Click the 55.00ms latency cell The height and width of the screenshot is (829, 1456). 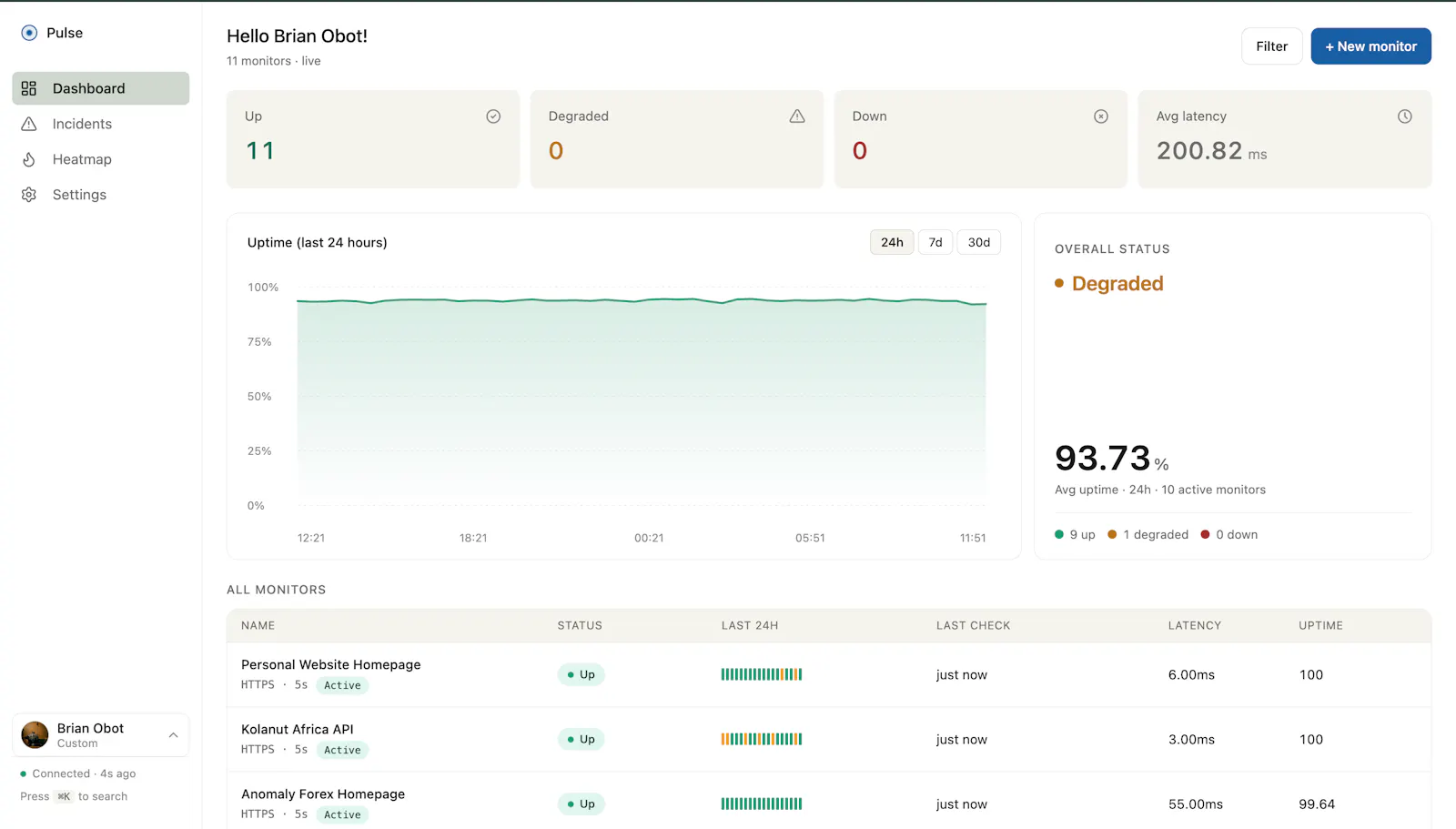click(x=1196, y=804)
